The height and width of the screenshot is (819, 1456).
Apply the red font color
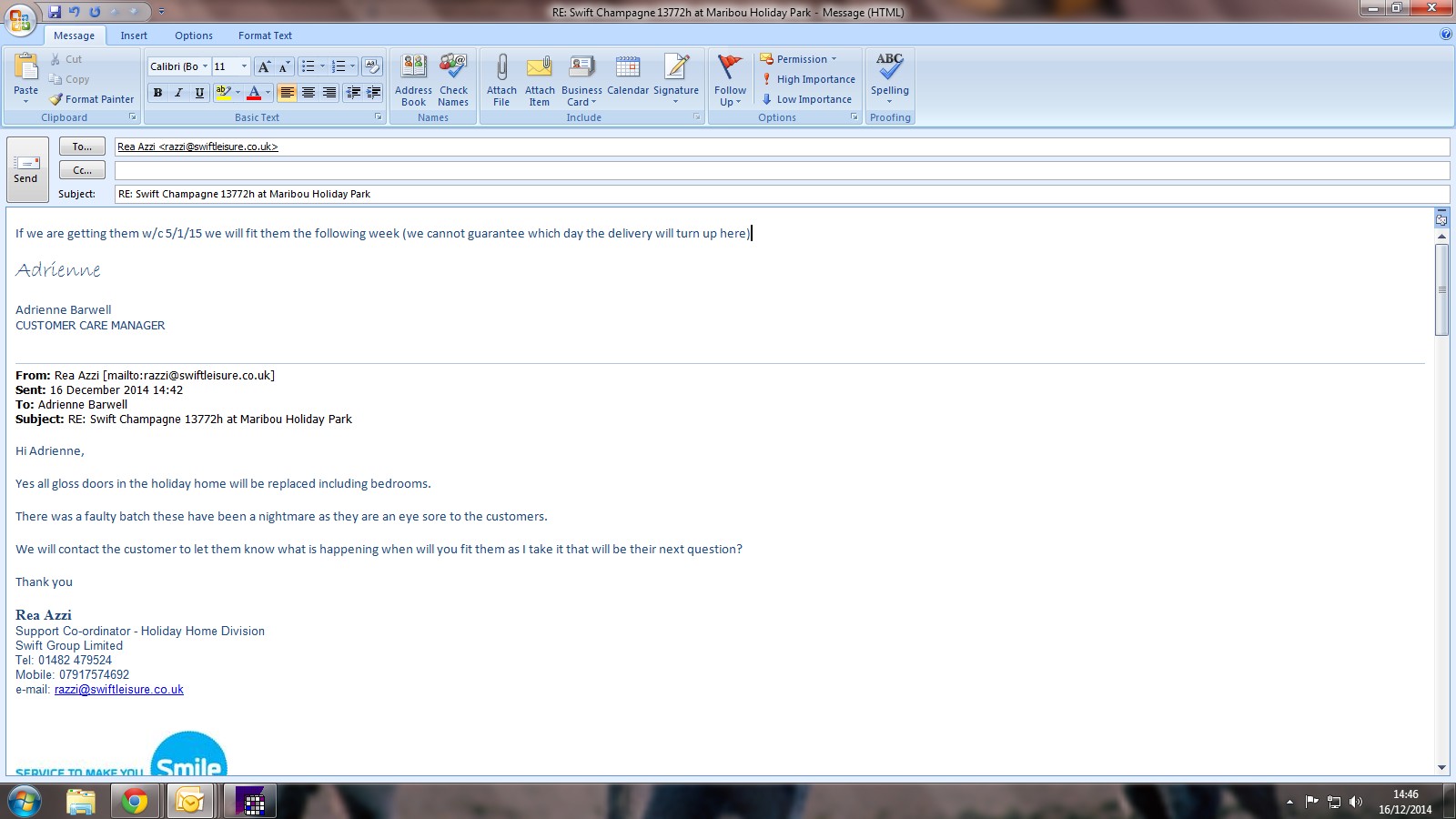(x=254, y=93)
